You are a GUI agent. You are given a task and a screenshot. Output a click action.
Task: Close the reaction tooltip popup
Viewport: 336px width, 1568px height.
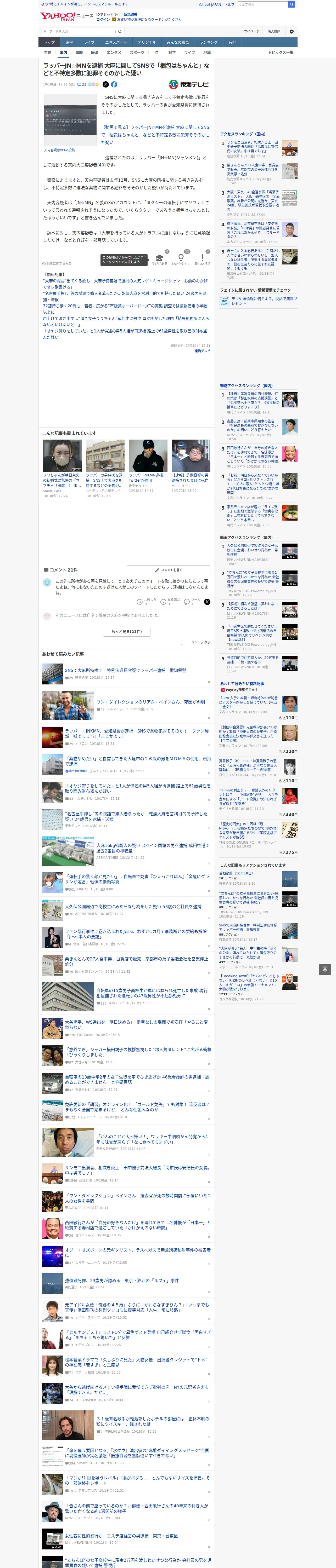(145, 257)
